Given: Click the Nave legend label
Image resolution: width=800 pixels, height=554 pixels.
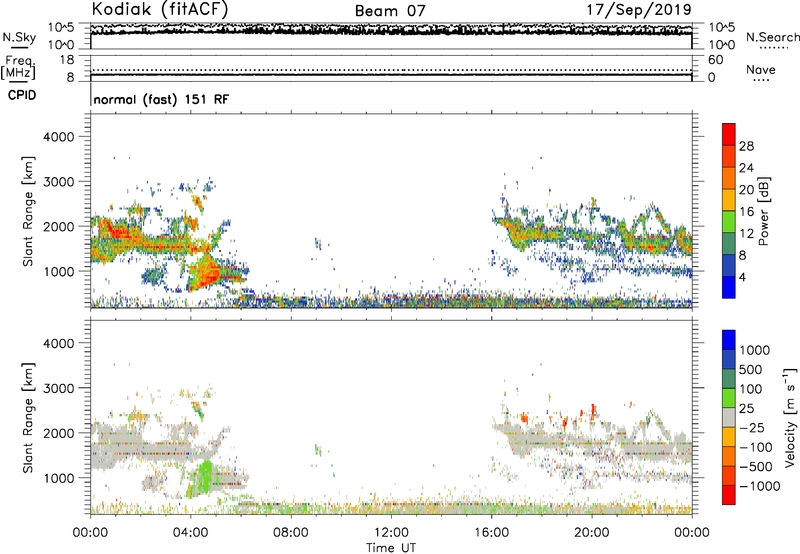Looking at the screenshot, I should [x=761, y=69].
